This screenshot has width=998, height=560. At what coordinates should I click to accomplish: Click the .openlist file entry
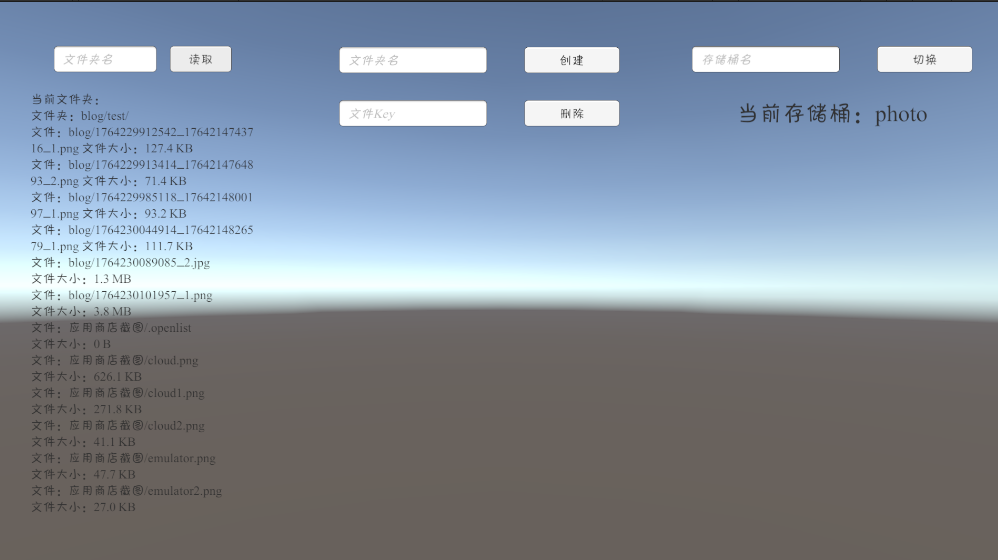[111, 328]
